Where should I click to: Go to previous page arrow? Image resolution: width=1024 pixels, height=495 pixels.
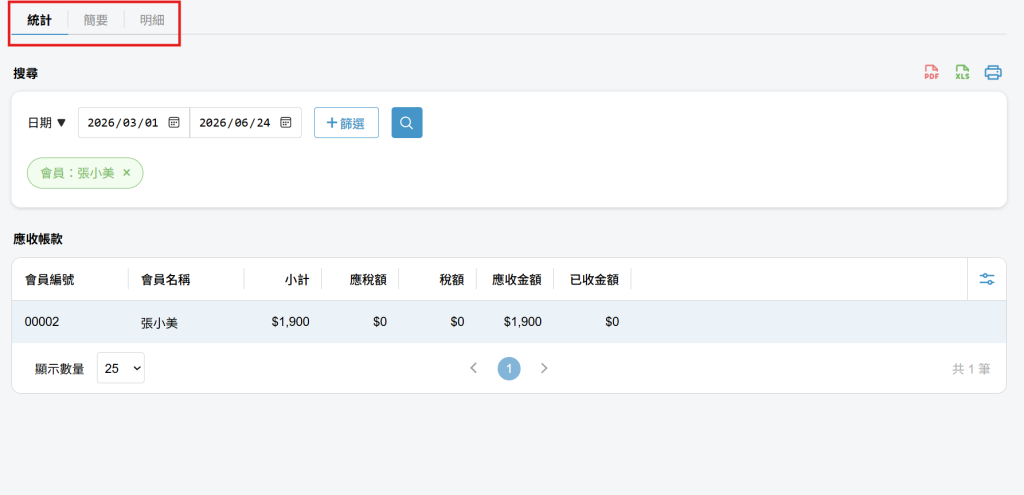pyautogui.click(x=474, y=368)
